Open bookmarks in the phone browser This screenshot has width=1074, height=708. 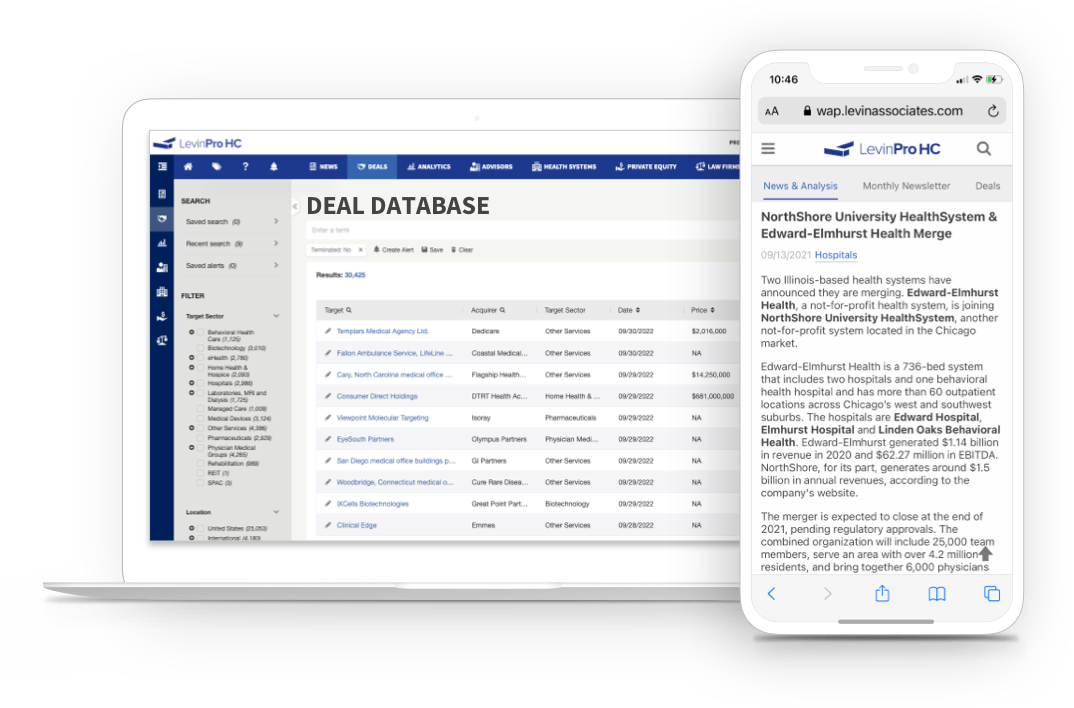(x=937, y=594)
